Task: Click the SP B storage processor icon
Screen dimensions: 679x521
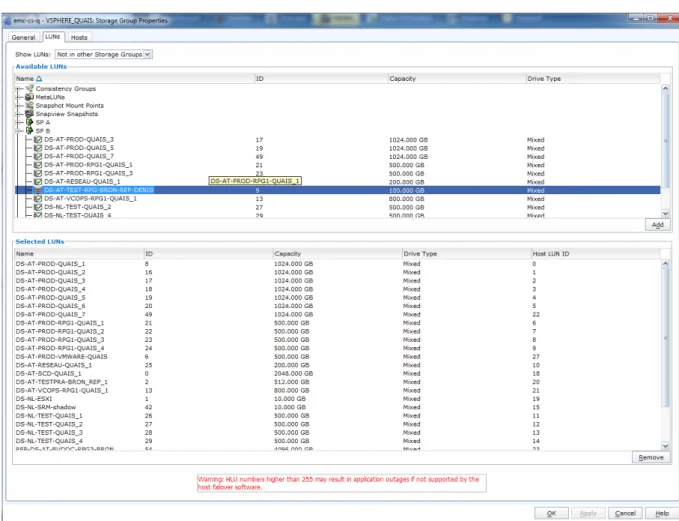Action: coord(29,131)
